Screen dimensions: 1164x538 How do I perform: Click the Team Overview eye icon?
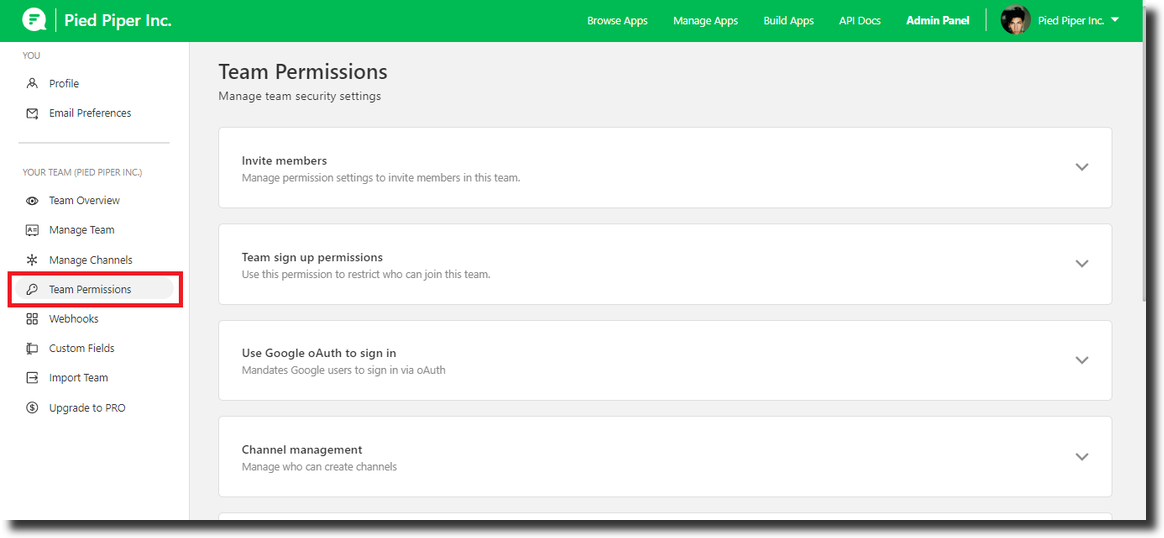click(x=32, y=200)
